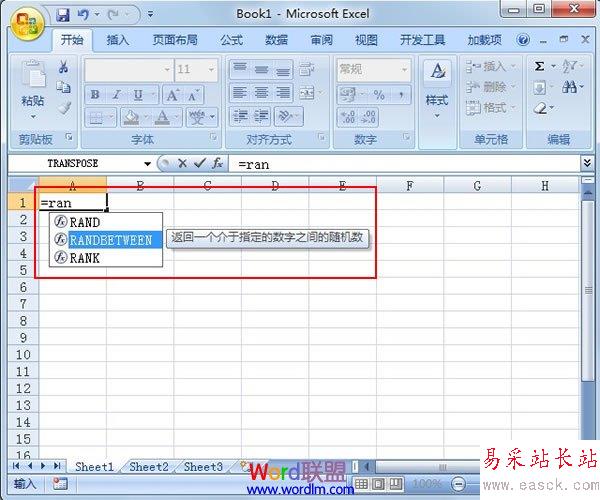
Task: Switch to the 视图 ribbon tab
Action: point(366,40)
